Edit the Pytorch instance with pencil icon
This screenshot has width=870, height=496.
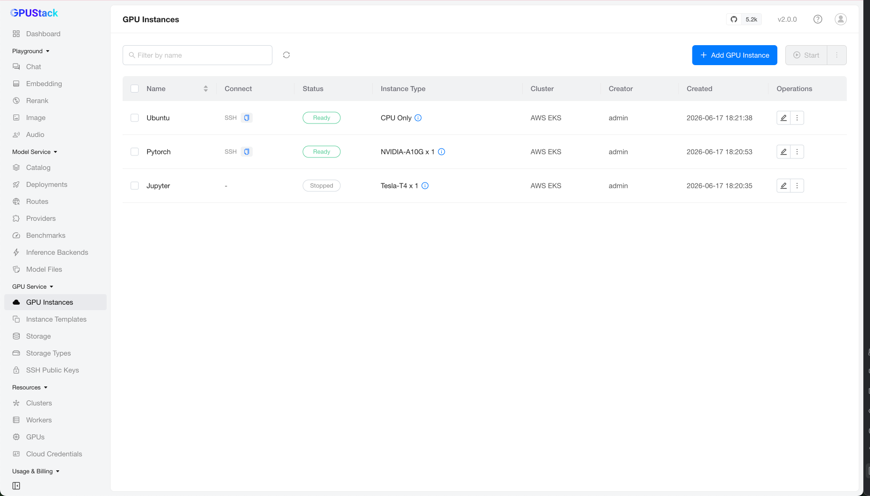pos(783,151)
